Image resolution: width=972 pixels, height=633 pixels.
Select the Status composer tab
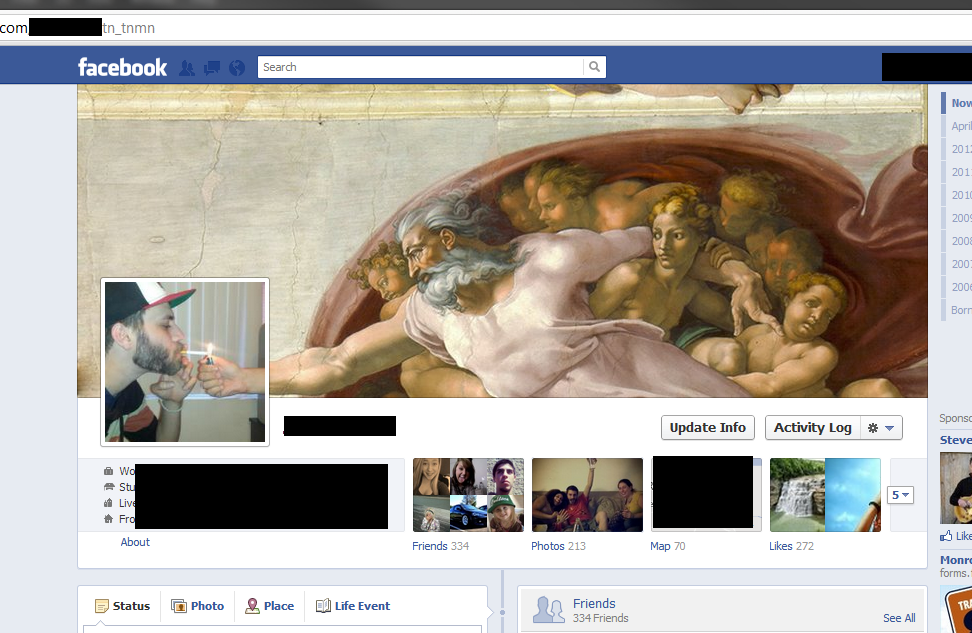pos(122,606)
